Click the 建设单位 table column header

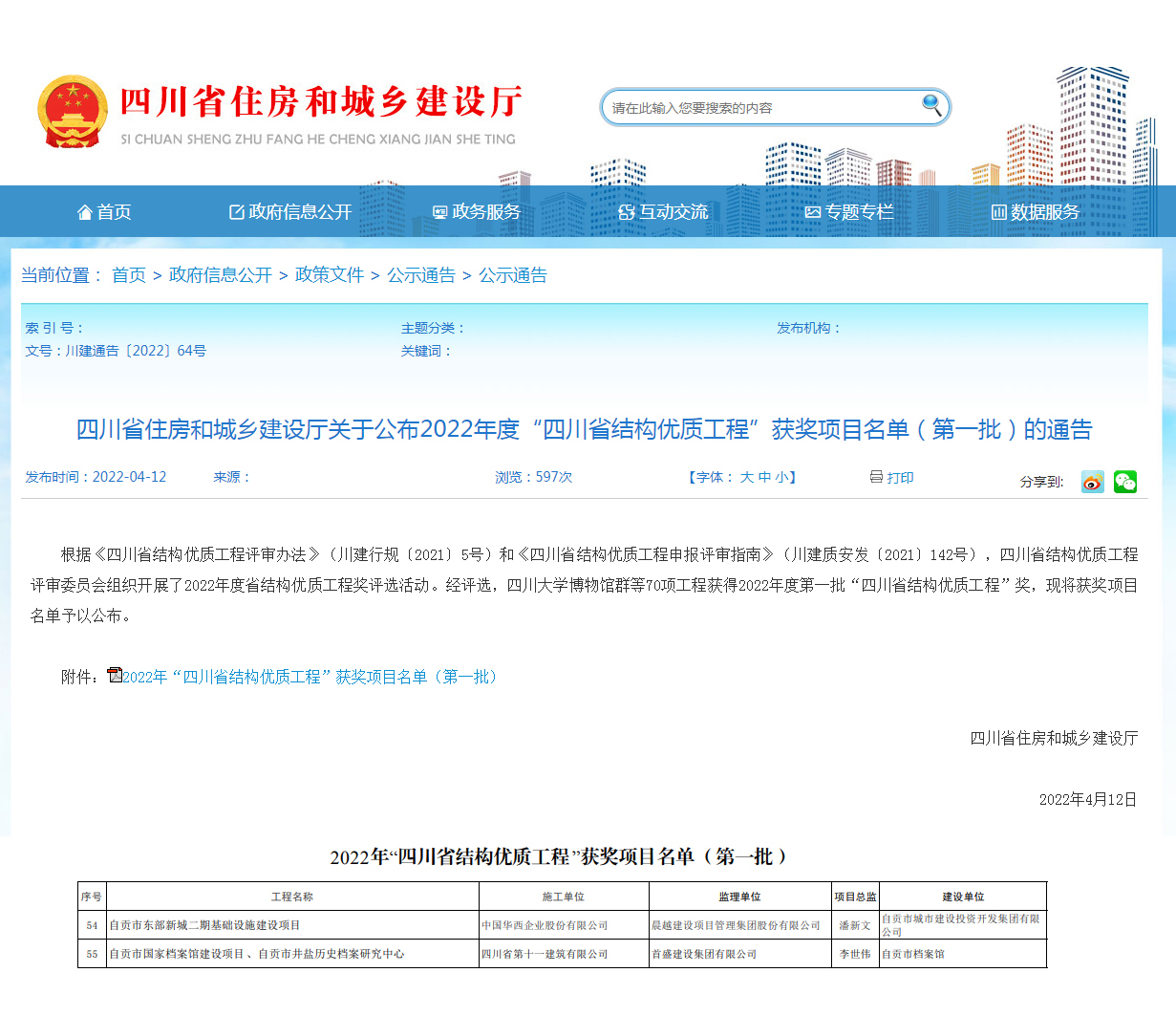[963, 897]
